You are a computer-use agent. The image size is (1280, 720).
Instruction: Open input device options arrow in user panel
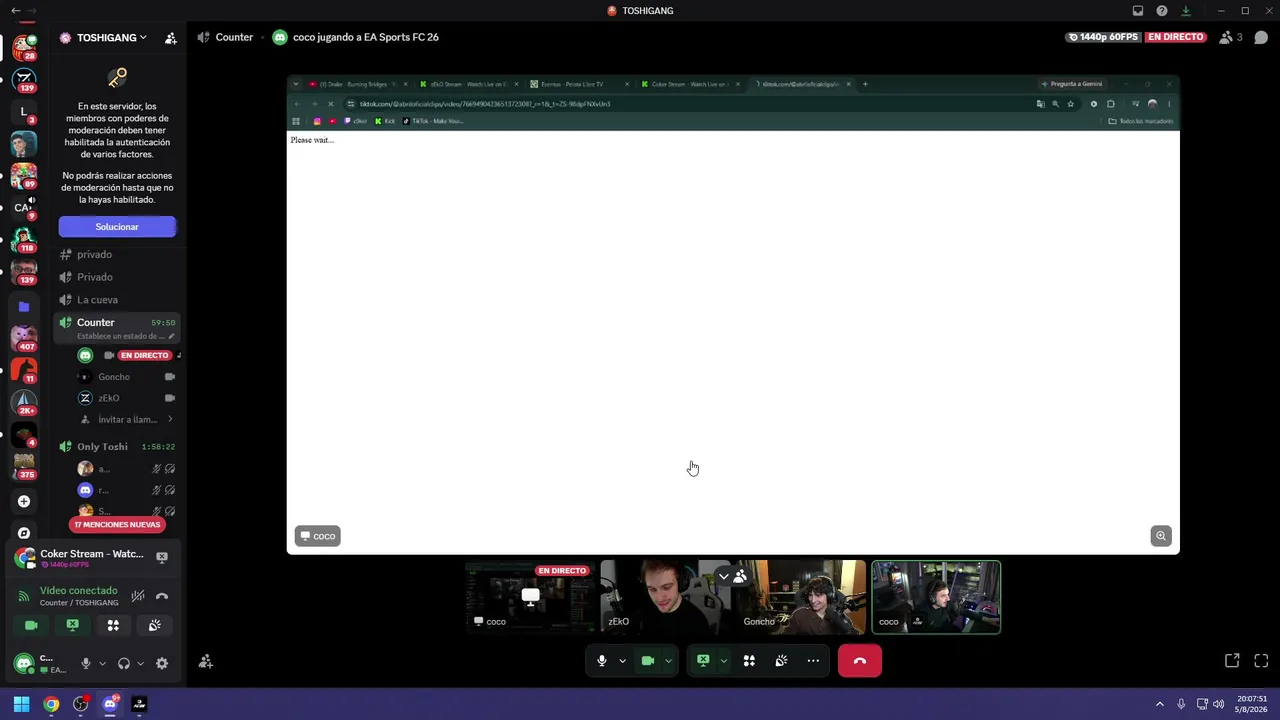pyautogui.click(x=102, y=663)
